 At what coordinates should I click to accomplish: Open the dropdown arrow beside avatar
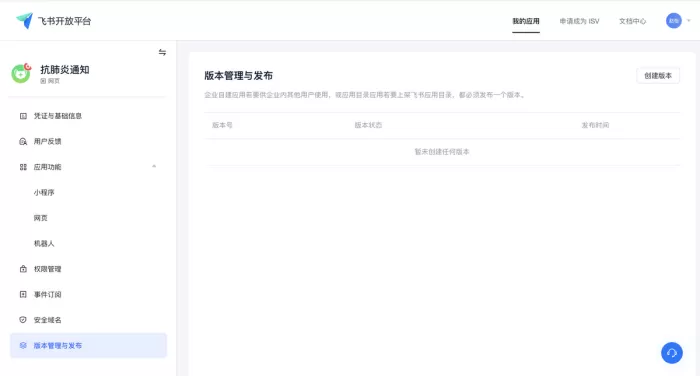point(689,21)
